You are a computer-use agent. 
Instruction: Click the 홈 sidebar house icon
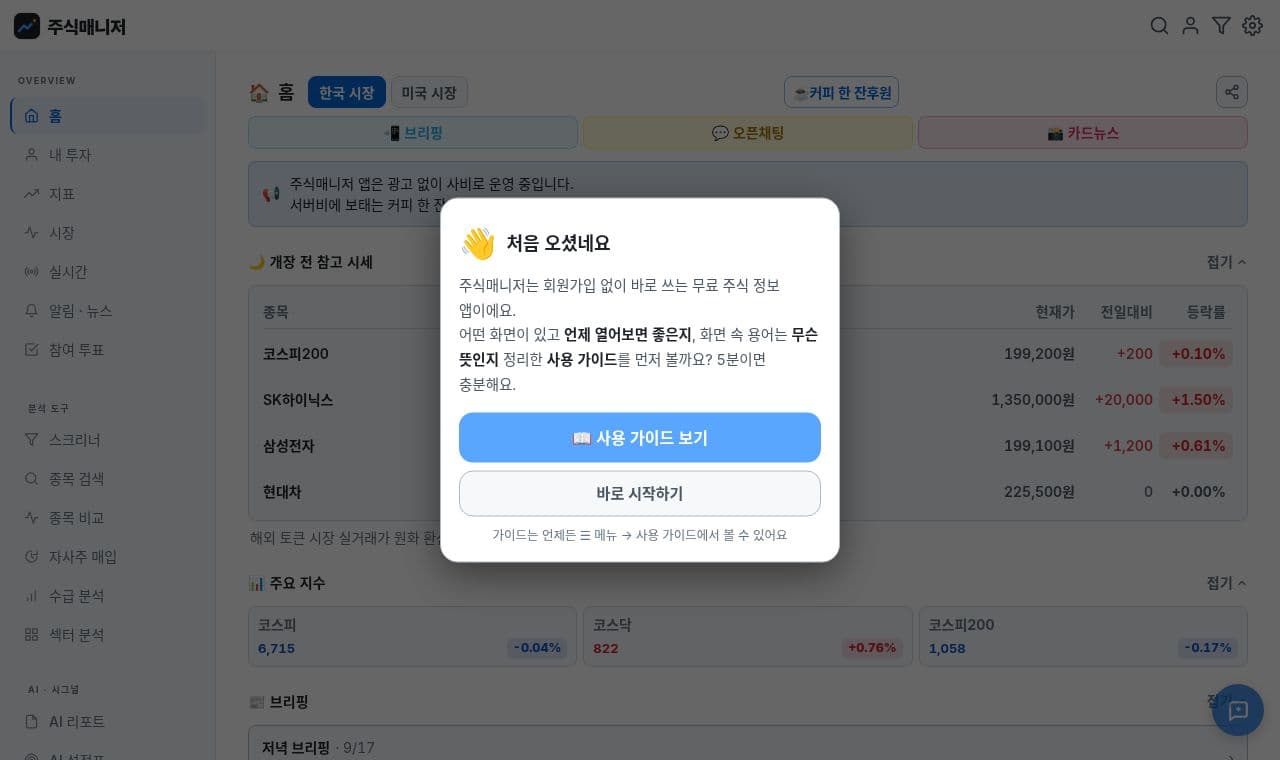[31, 116]
